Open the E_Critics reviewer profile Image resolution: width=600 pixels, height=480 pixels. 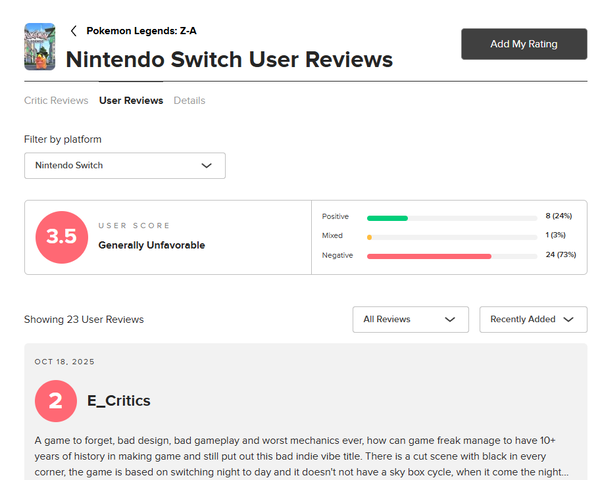[119, 401]
